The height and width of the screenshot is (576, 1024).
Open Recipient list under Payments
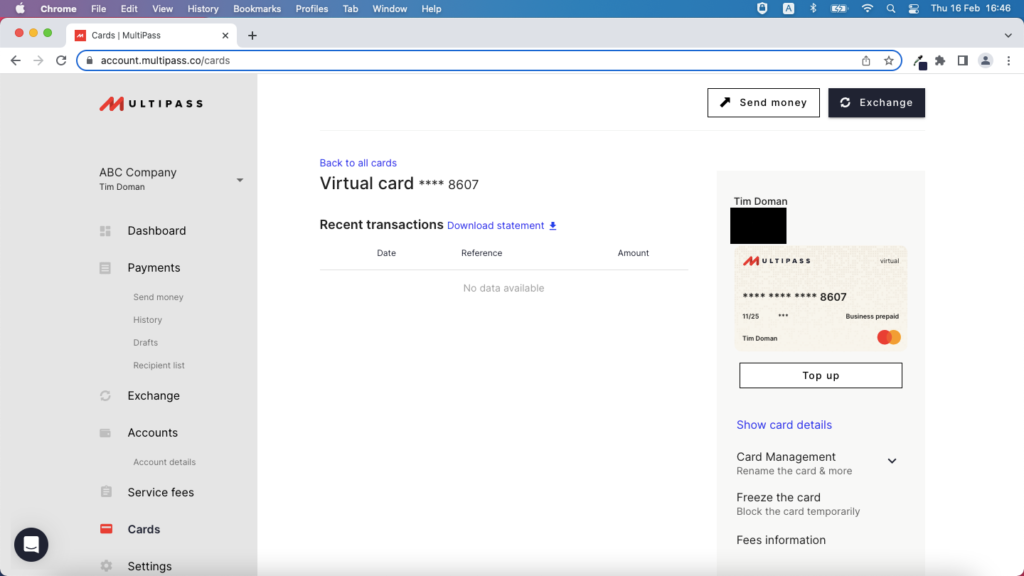coord(159,366)
